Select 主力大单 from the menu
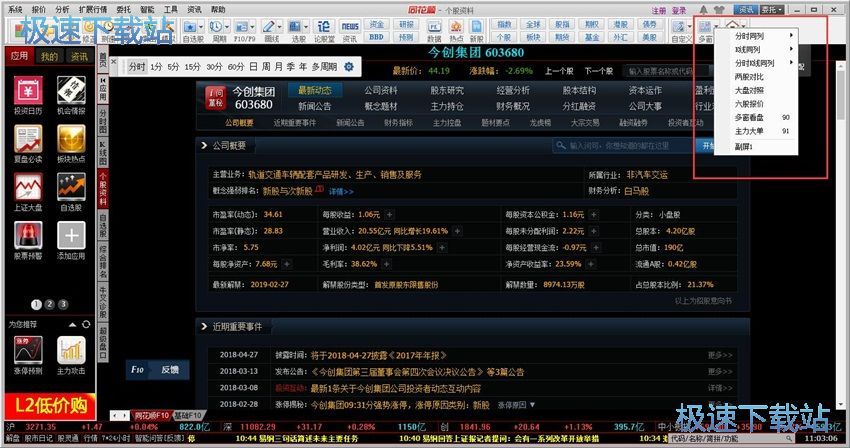The height and width of the screenshot is (448, 850). (x=756, y=131)
